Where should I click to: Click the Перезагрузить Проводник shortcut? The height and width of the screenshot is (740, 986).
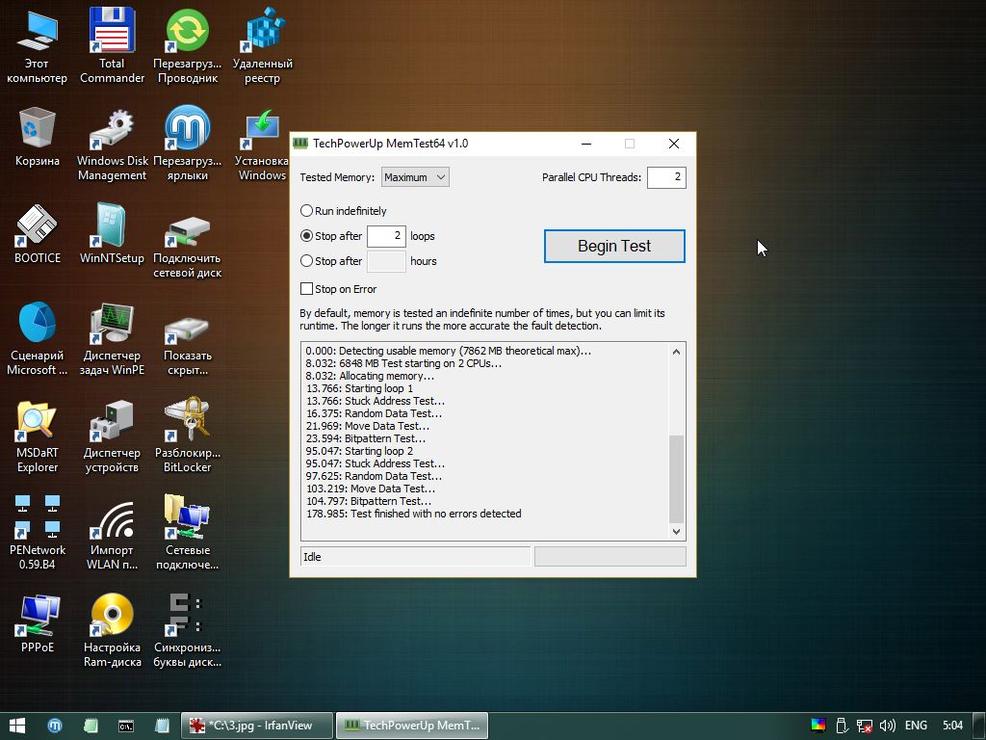(x=187, y=45)
